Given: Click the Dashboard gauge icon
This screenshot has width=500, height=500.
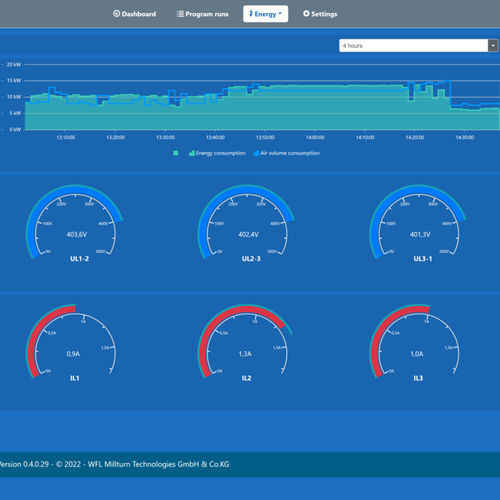Looking at the screenshot, I should click(x=116, y=14).
